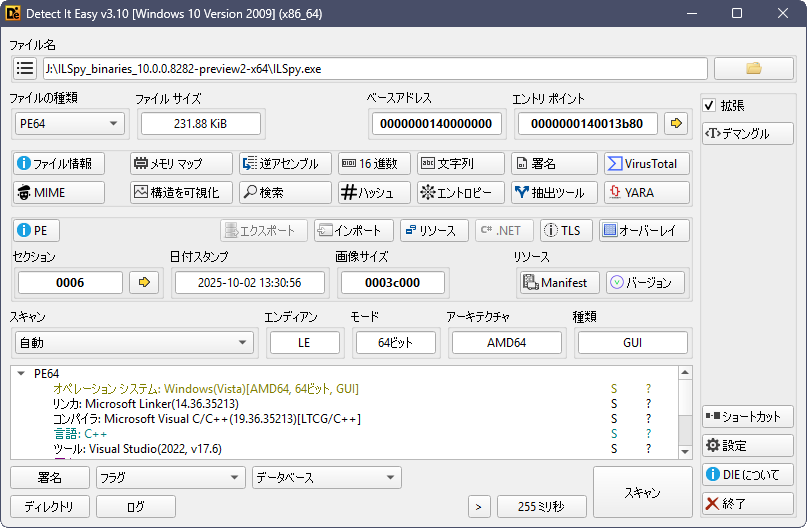Collapse the PE64 tree node
The image size is (807, 528).
pos(21,374)
